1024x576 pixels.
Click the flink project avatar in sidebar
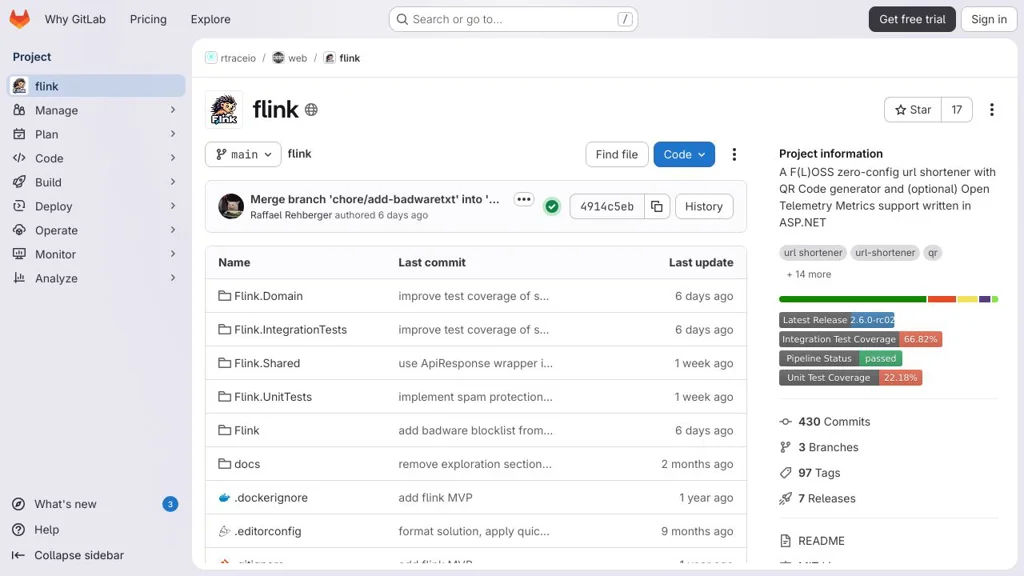tap(20, 86)
